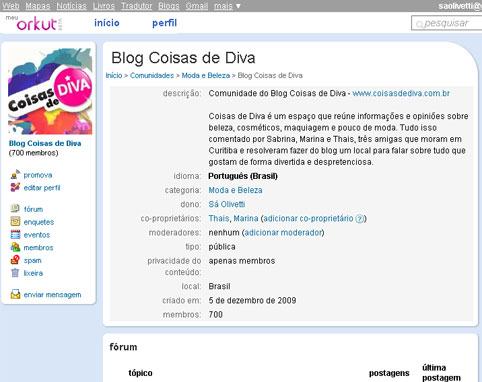Open co-owner Thais profile link
482x382 pixels.
pyautogui.click(x=219, y=218)
